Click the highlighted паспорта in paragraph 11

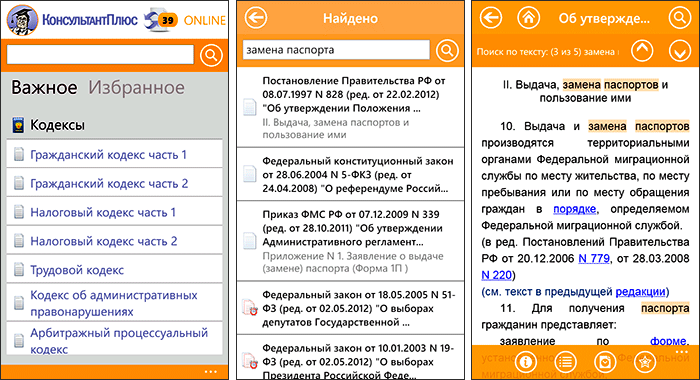point(665,308)
